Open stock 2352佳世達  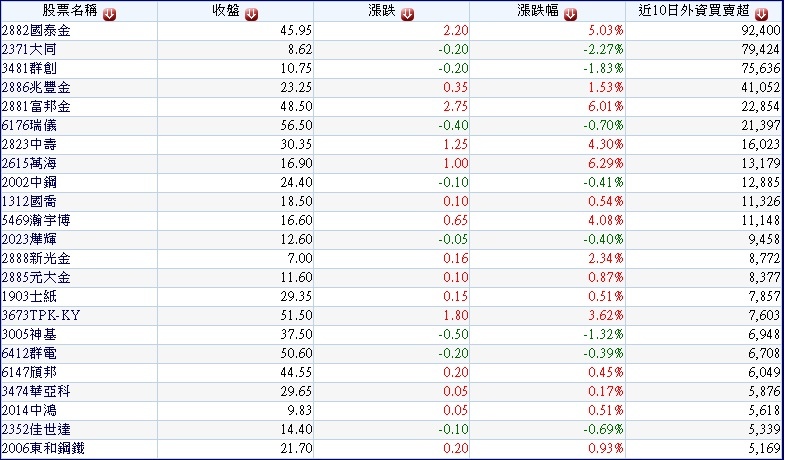click(x=36, y=429)
